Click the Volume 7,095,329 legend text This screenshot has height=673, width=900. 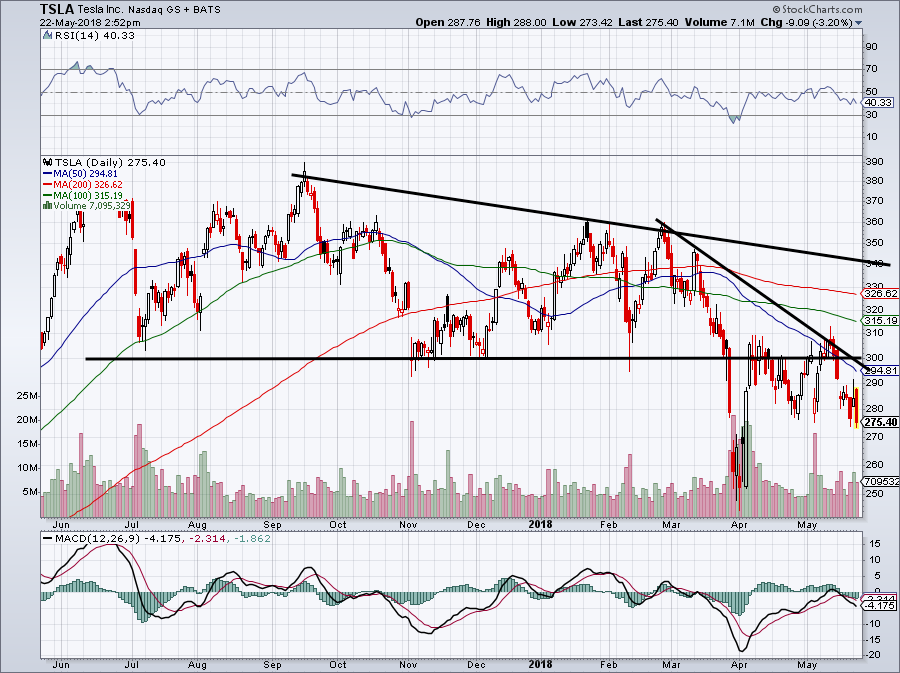click(x=92, y=205)
